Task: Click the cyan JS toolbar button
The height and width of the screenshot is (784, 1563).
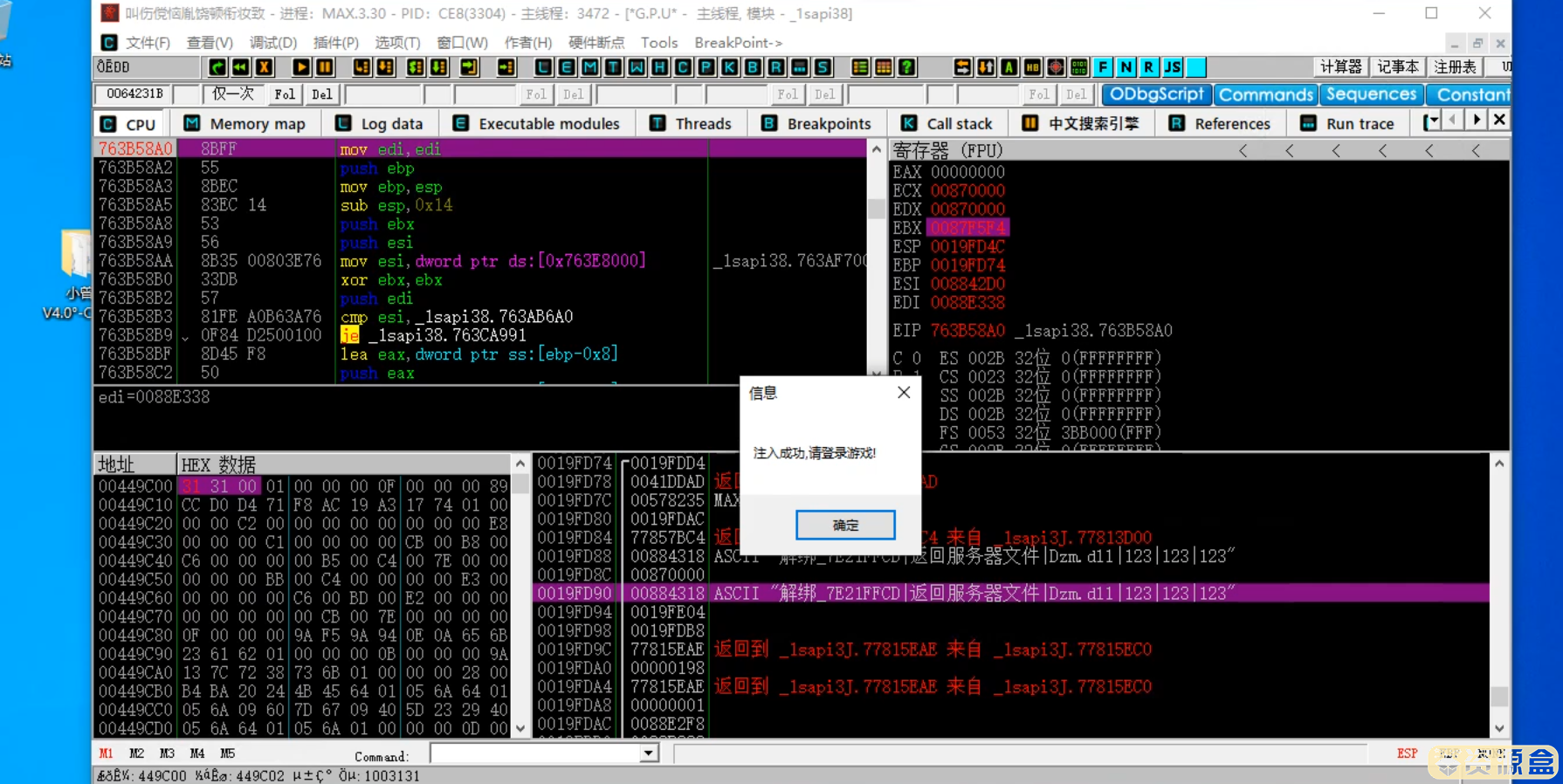Action: [x=1173, y=67]
